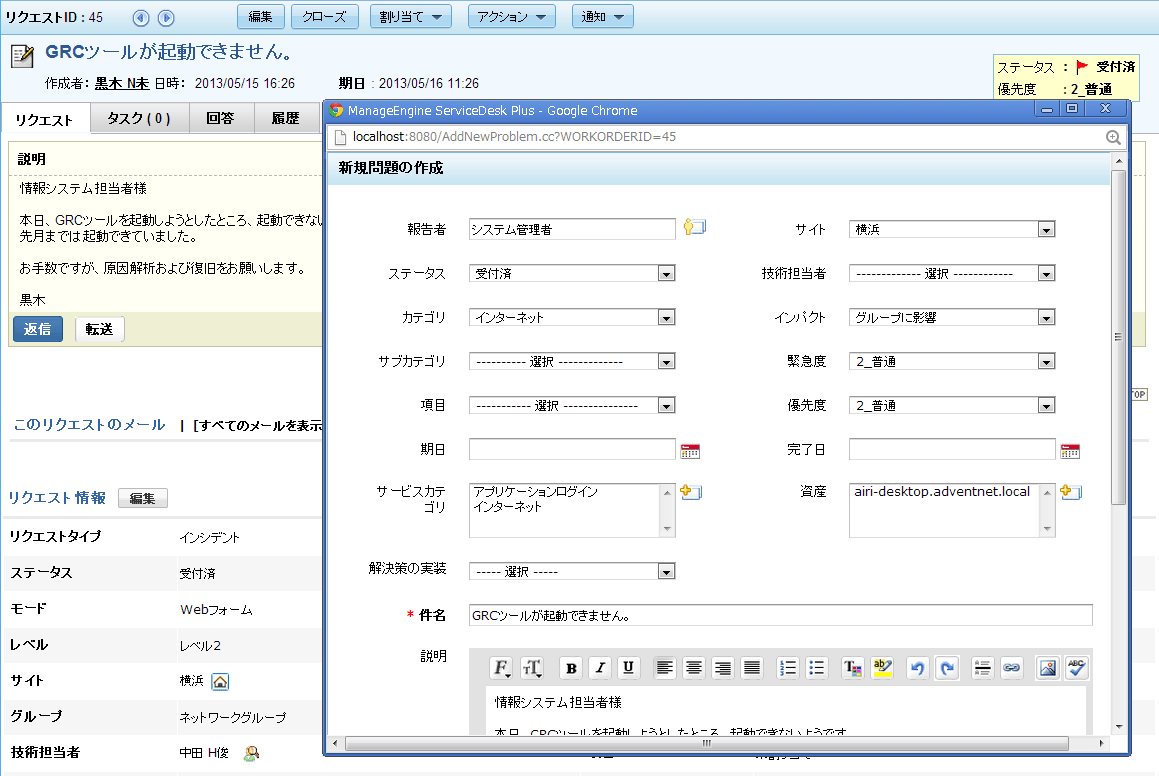Screen dimensions: 1159x776
Task: Add asset with plus icon beside 資産
Action: click(1070, 491)
